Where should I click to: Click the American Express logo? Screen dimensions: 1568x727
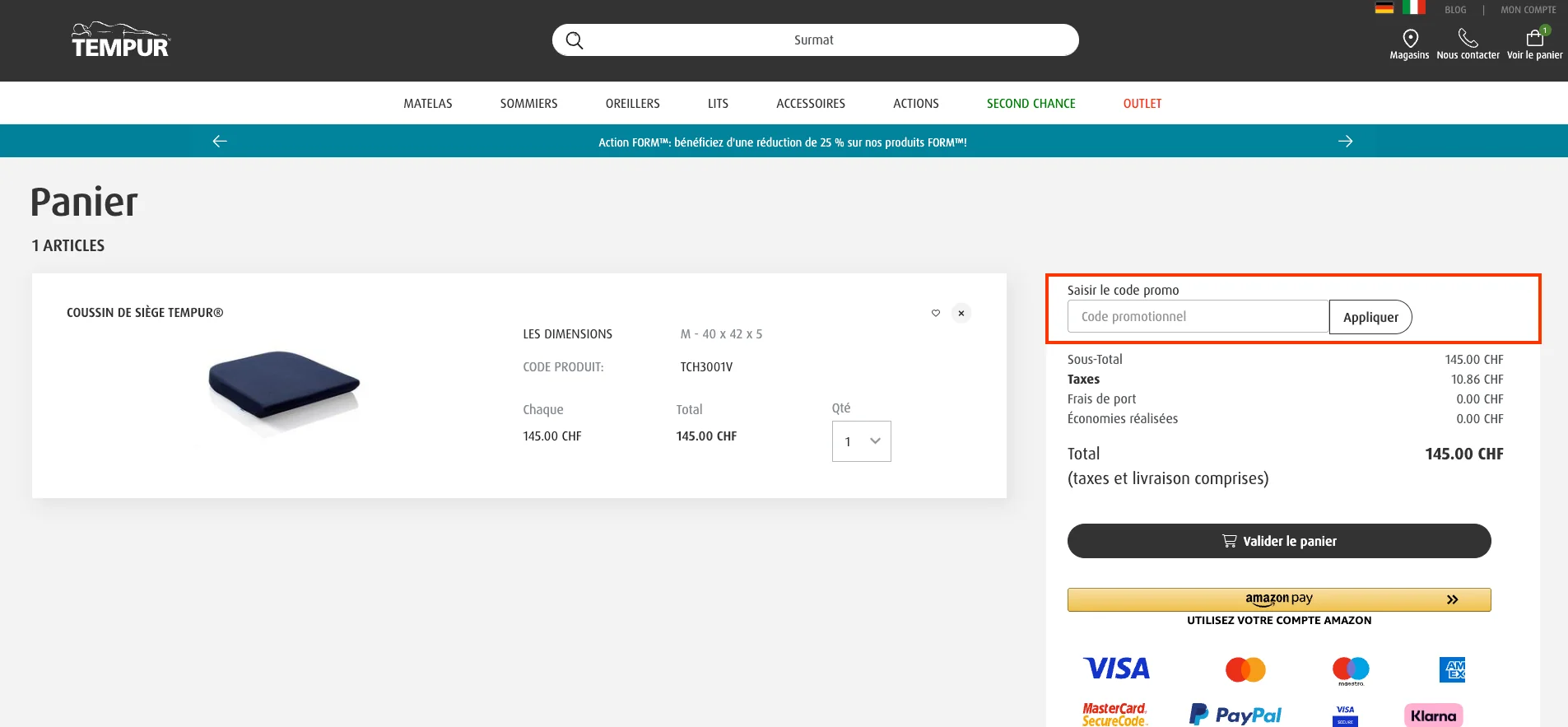point(1452,669)
